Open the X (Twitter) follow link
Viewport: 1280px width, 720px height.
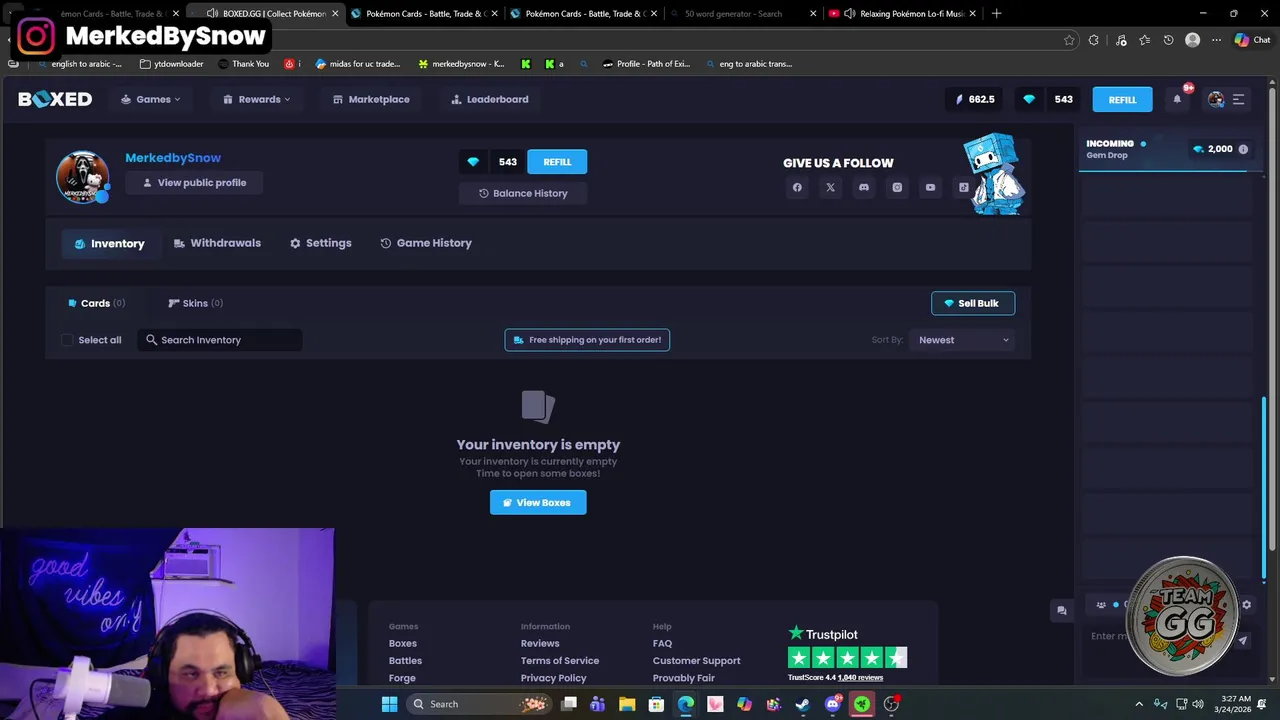pyautogui.click(x=830, y=187)
